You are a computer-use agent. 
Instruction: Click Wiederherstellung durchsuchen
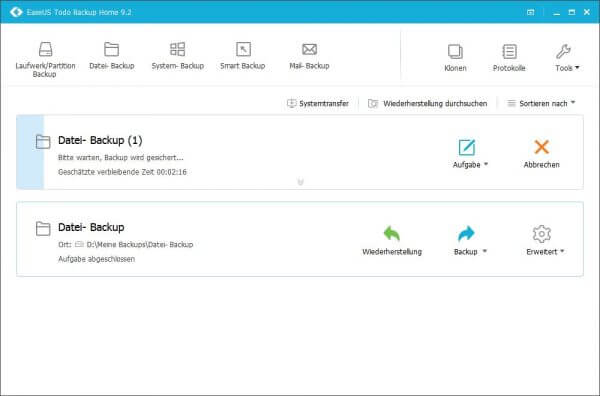click(x=427, y=103)
